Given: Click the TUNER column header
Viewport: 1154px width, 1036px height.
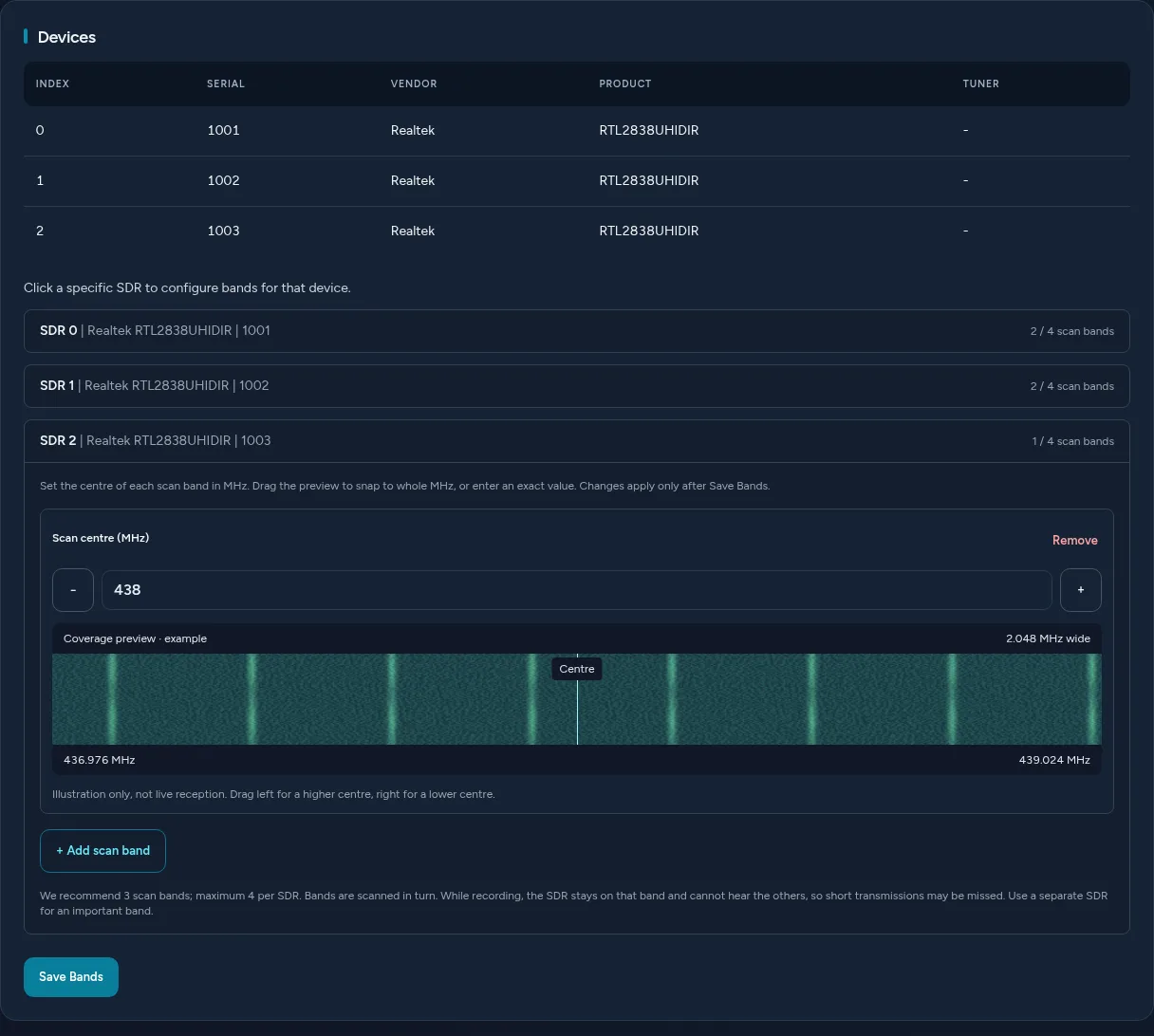Looking at the screenshot, I should point(980,83).
